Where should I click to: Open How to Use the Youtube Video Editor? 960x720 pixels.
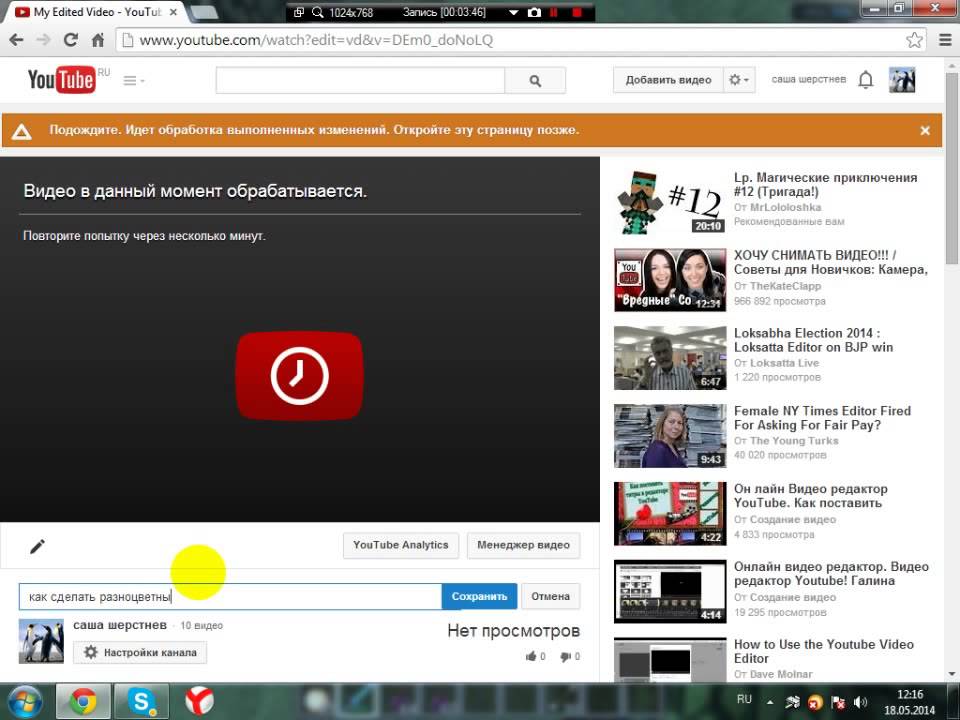tap(823, 651)
